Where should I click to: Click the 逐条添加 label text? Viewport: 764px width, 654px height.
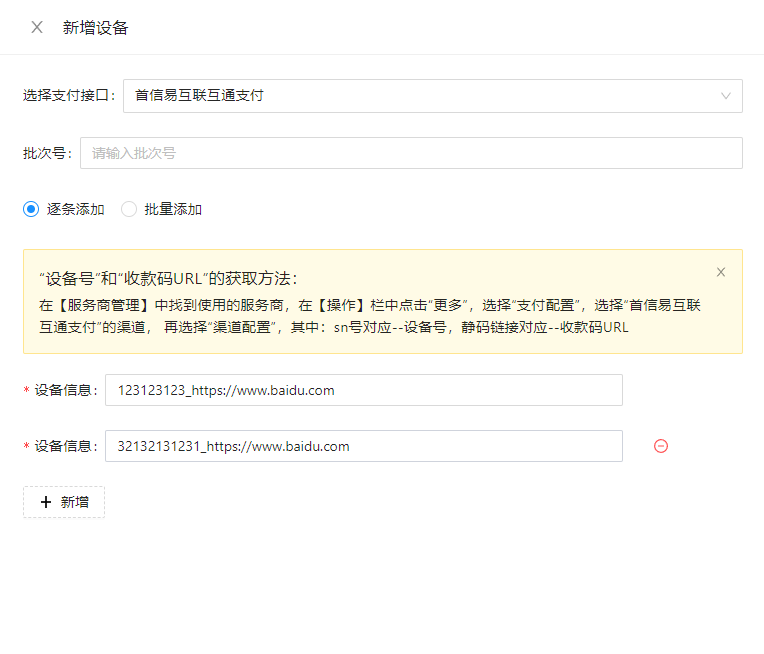pos(75,209)
